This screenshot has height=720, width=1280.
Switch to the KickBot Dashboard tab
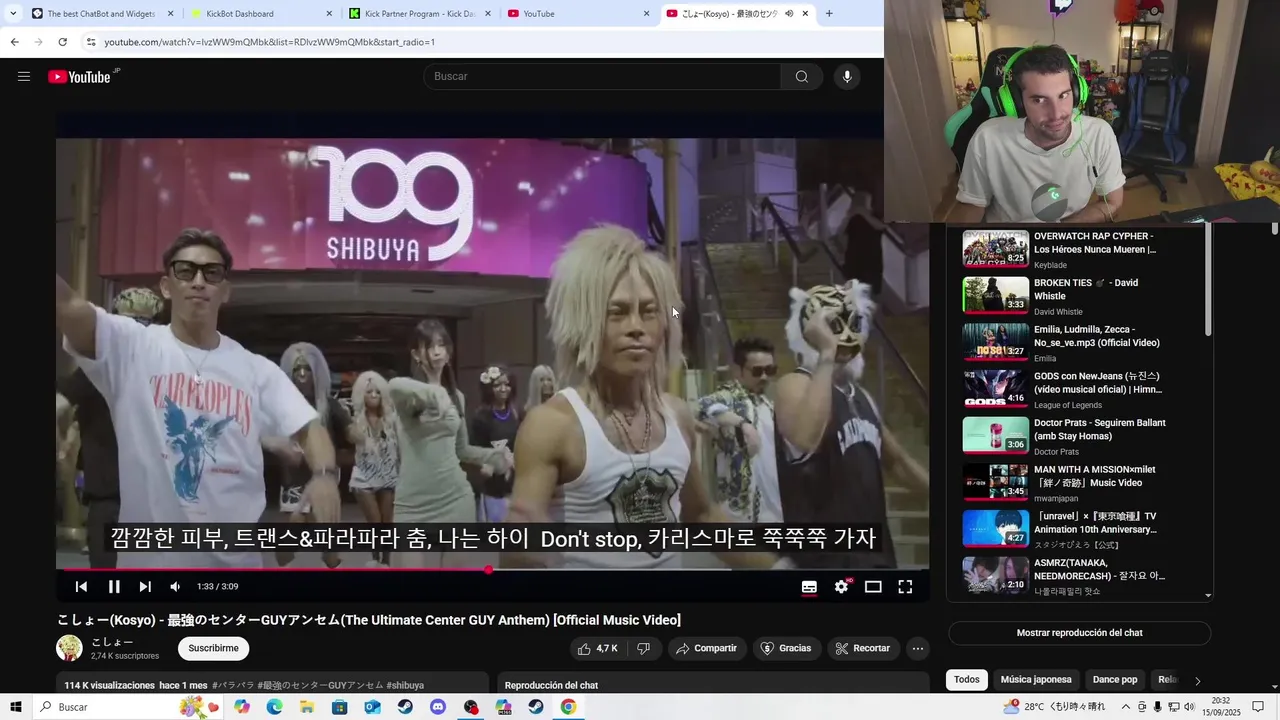point(262,14)
